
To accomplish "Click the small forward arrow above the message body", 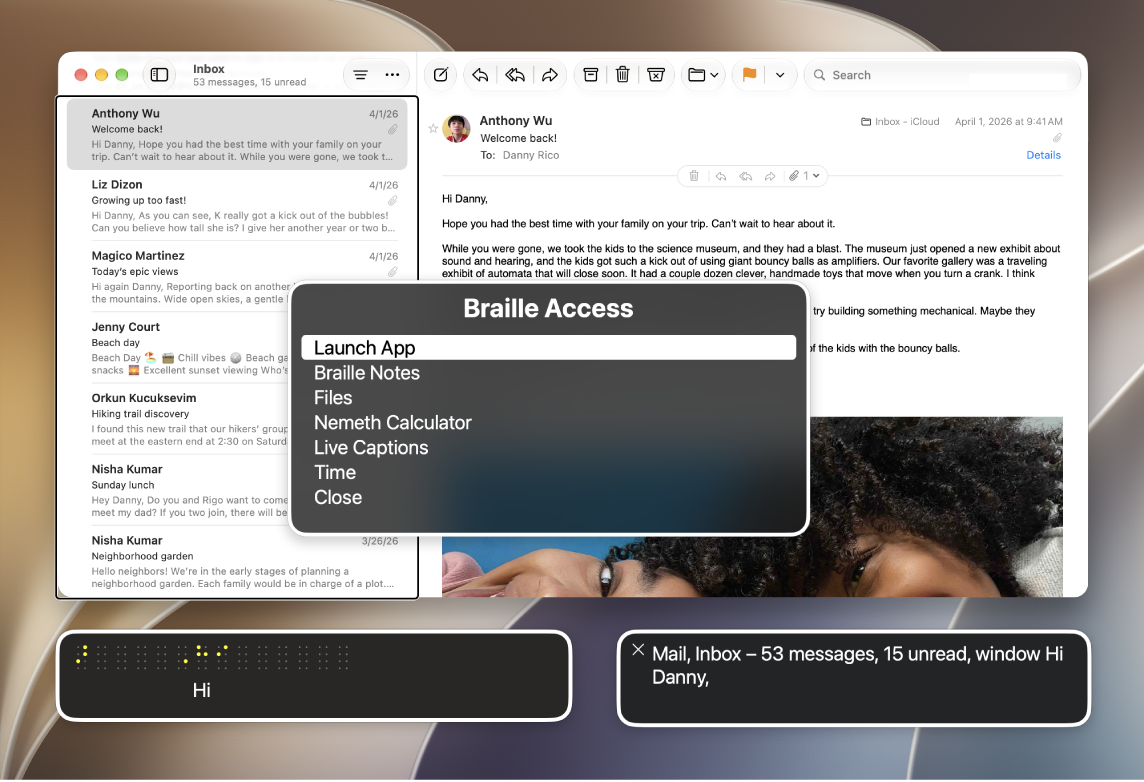I will point(770,176).
